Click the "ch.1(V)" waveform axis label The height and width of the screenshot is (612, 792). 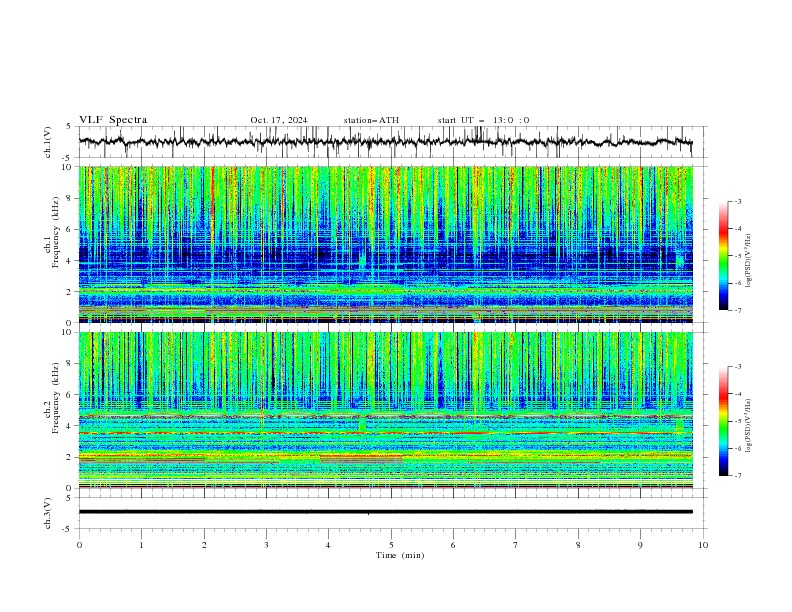tap(48, 142)
